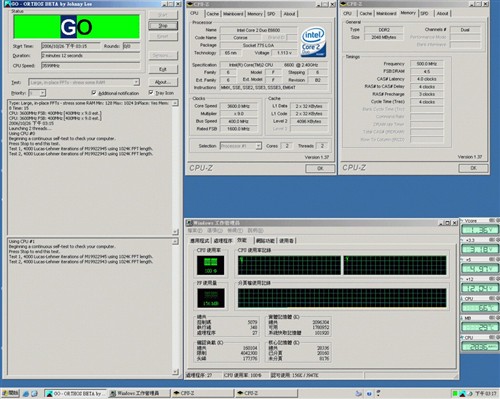Image resolution: width=500 pixels, height=399 pixels.
Task: Click scroll-up arrow of lower Orthos log
Action: point(175,241)
